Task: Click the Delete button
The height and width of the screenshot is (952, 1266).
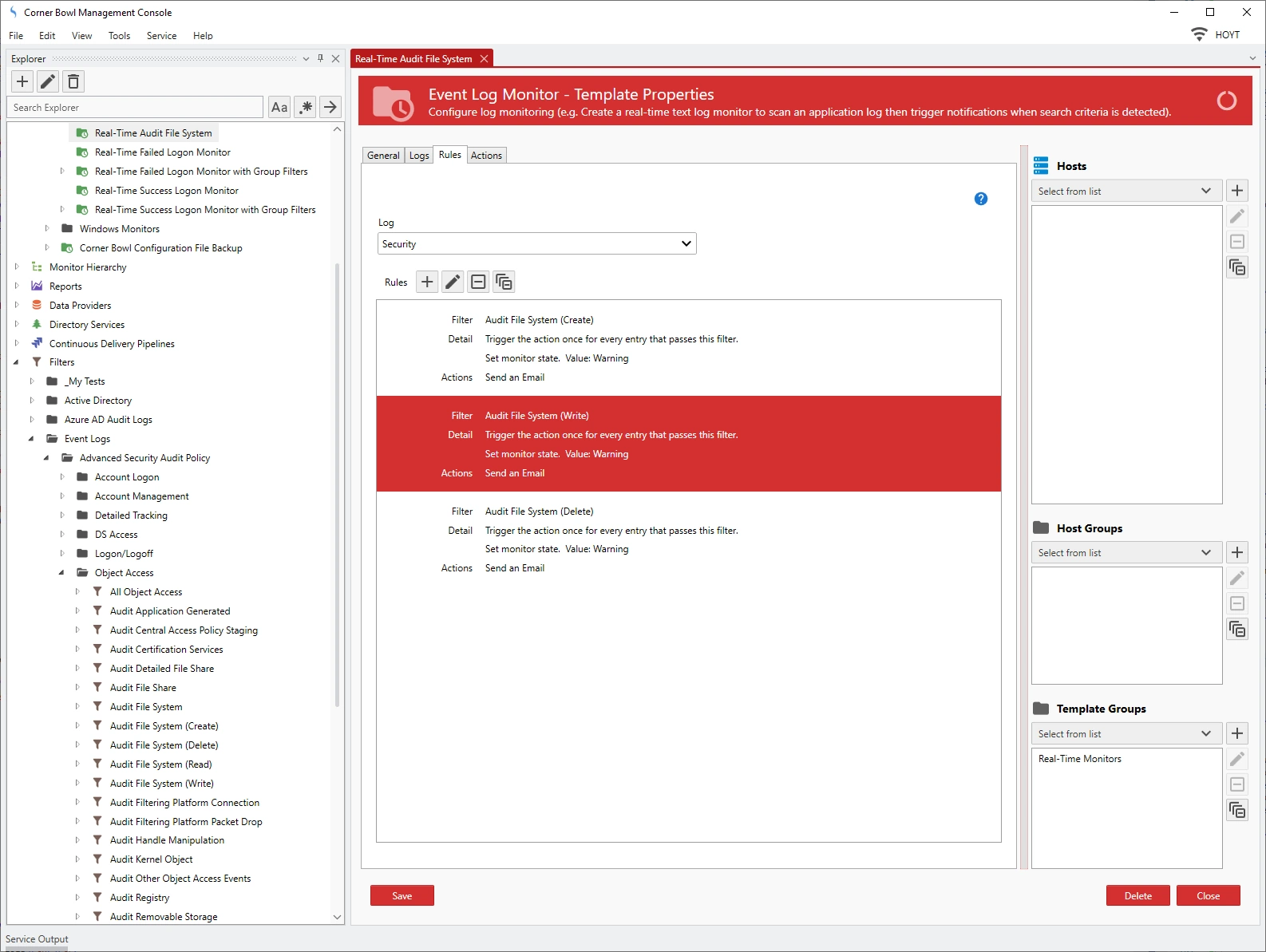Action: (x=1137, y=896)
